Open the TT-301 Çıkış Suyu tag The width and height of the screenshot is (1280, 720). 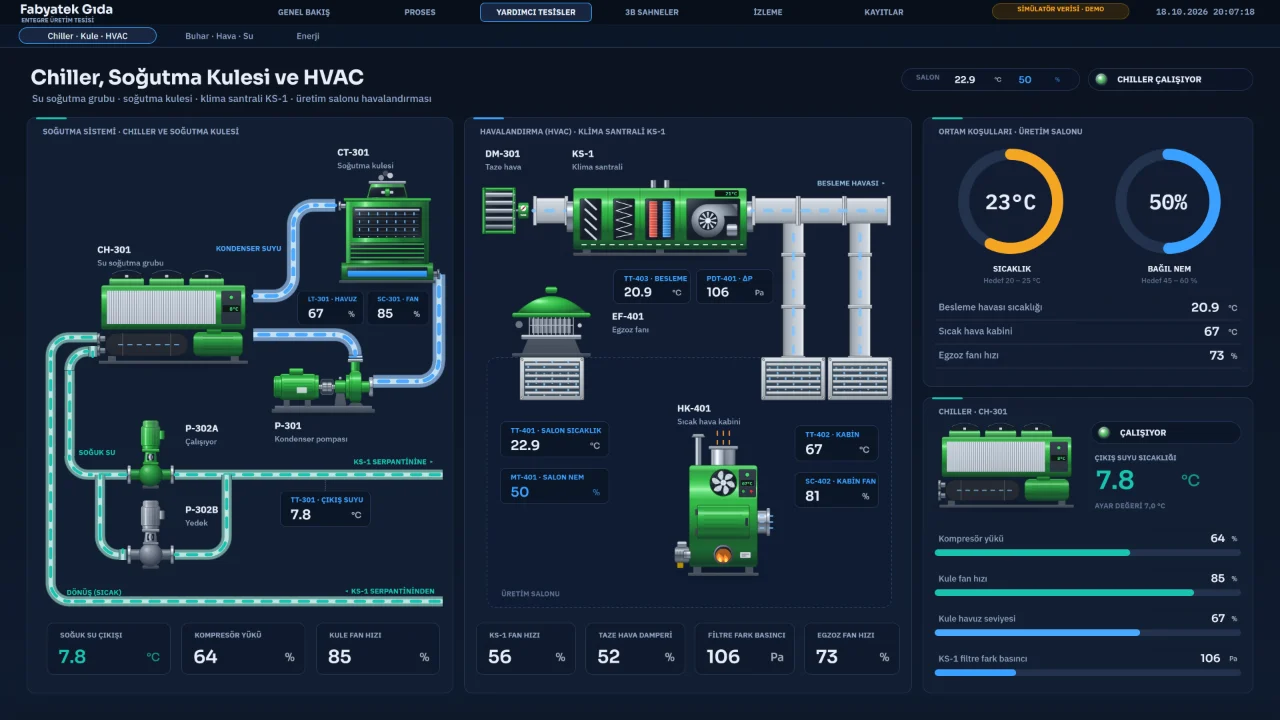point(326,508)
